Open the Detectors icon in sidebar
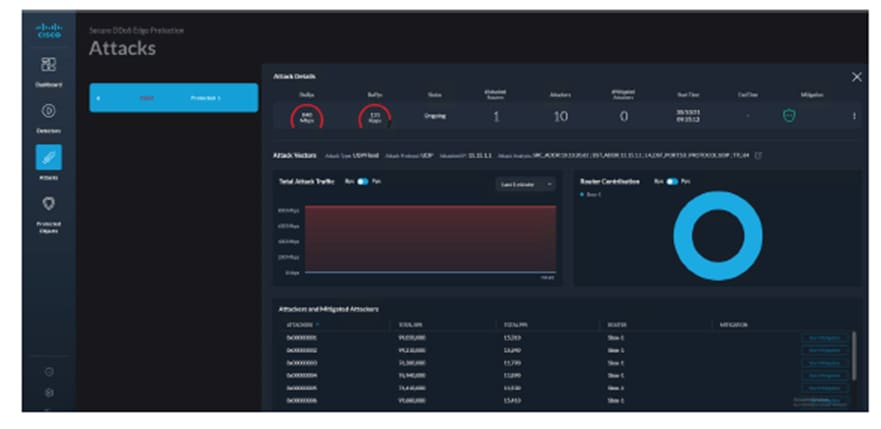The height and width of the screenshot is (429, 881). (x=48, y=110)
